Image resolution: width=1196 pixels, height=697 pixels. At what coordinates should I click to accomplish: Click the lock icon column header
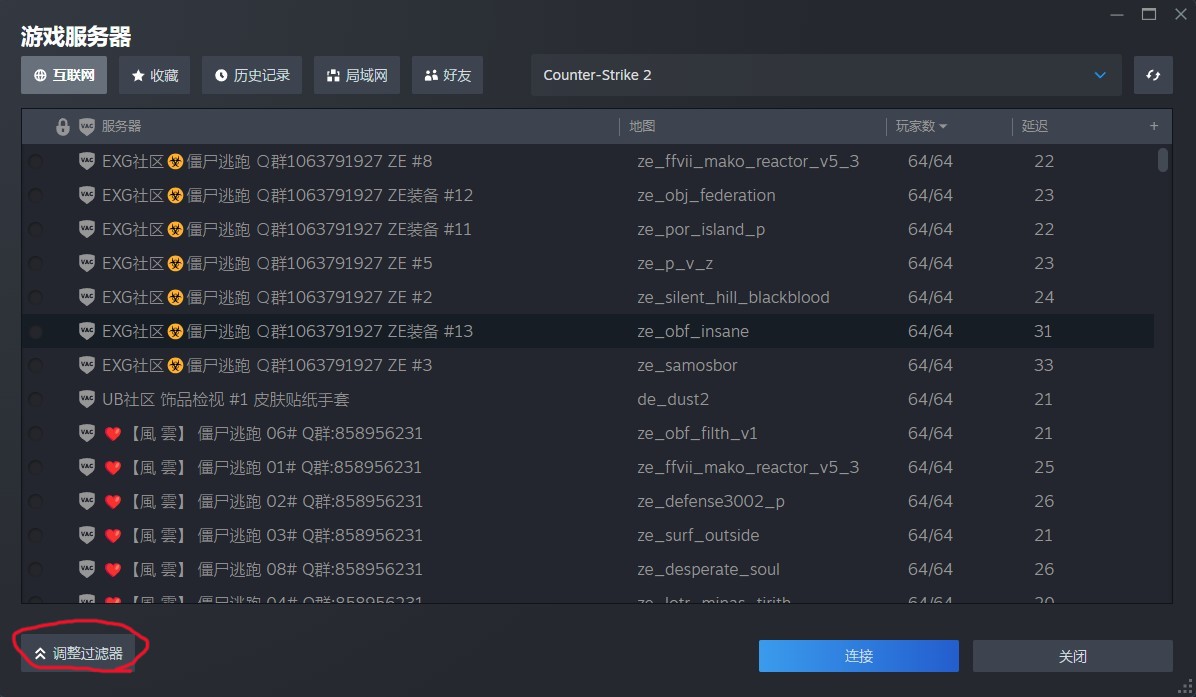click(x=63, y=127)
